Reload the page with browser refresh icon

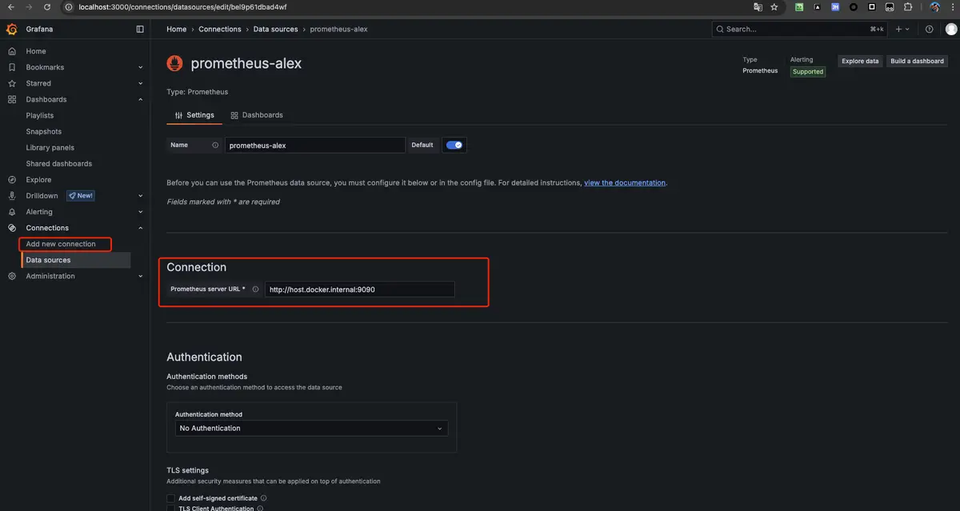[x=47, y=7]
